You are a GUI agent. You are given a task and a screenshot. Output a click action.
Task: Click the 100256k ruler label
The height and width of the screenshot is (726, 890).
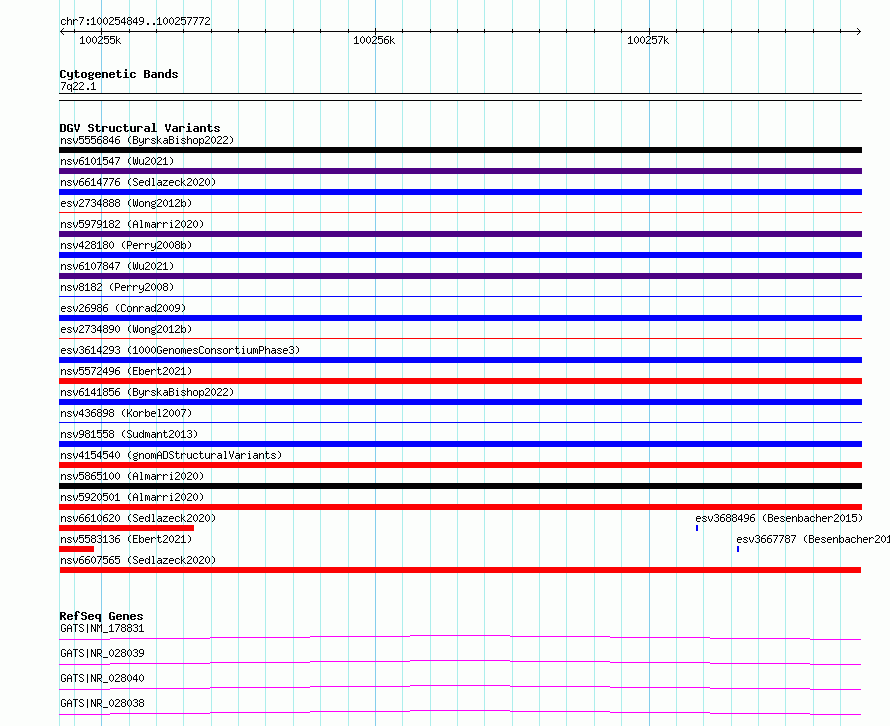click(x=374, y=40)
